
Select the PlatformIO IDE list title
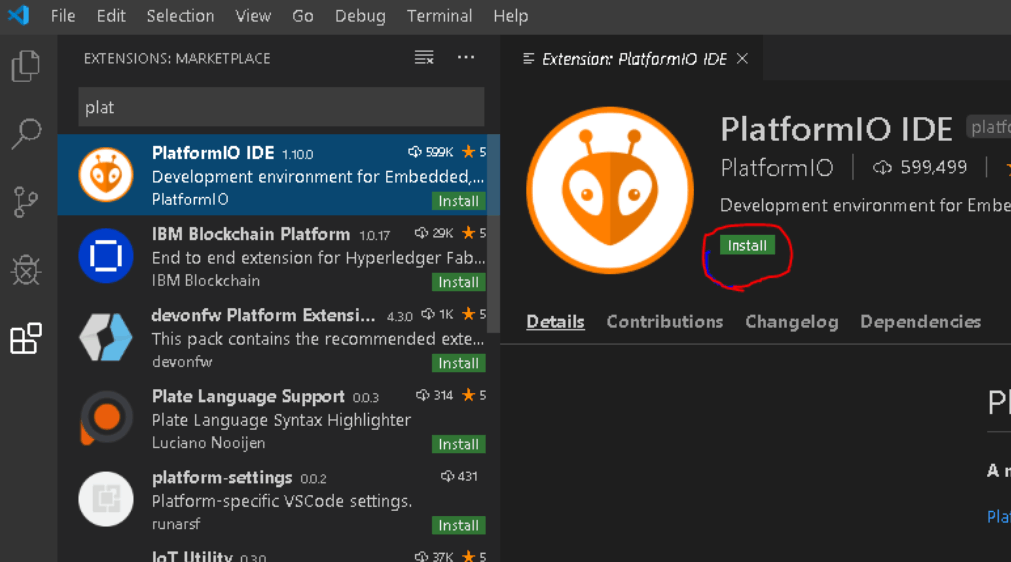click(213, 153)
